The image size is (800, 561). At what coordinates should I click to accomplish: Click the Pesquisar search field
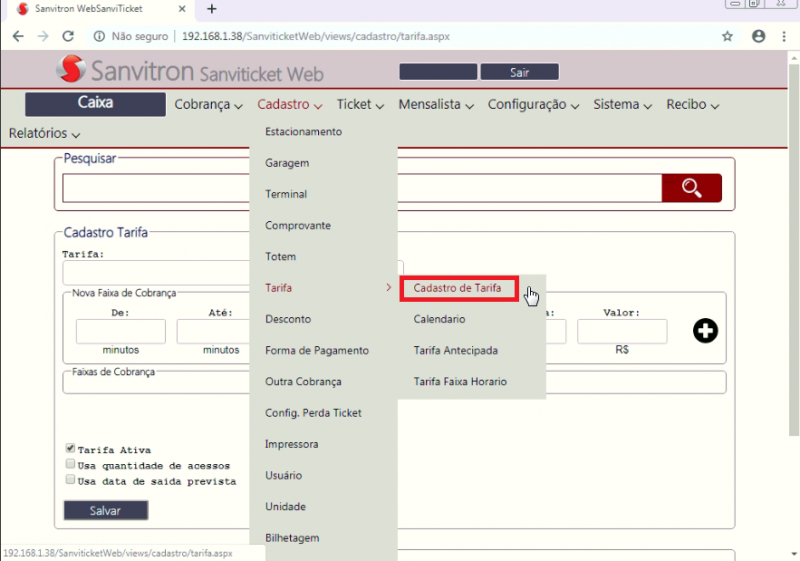(362, 188)
